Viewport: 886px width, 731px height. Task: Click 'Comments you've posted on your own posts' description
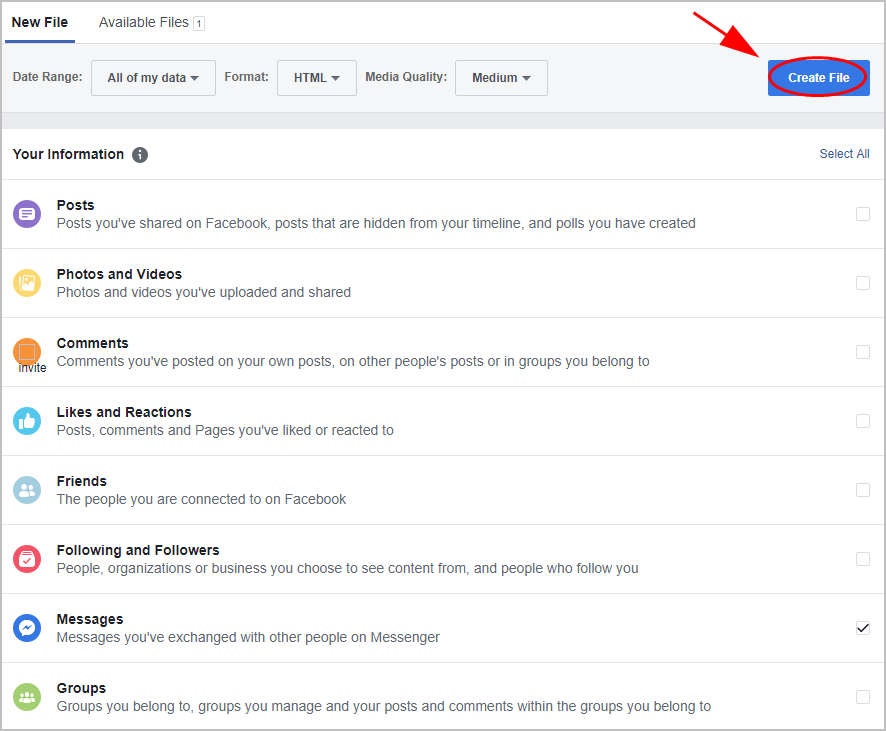pos(353,361)
